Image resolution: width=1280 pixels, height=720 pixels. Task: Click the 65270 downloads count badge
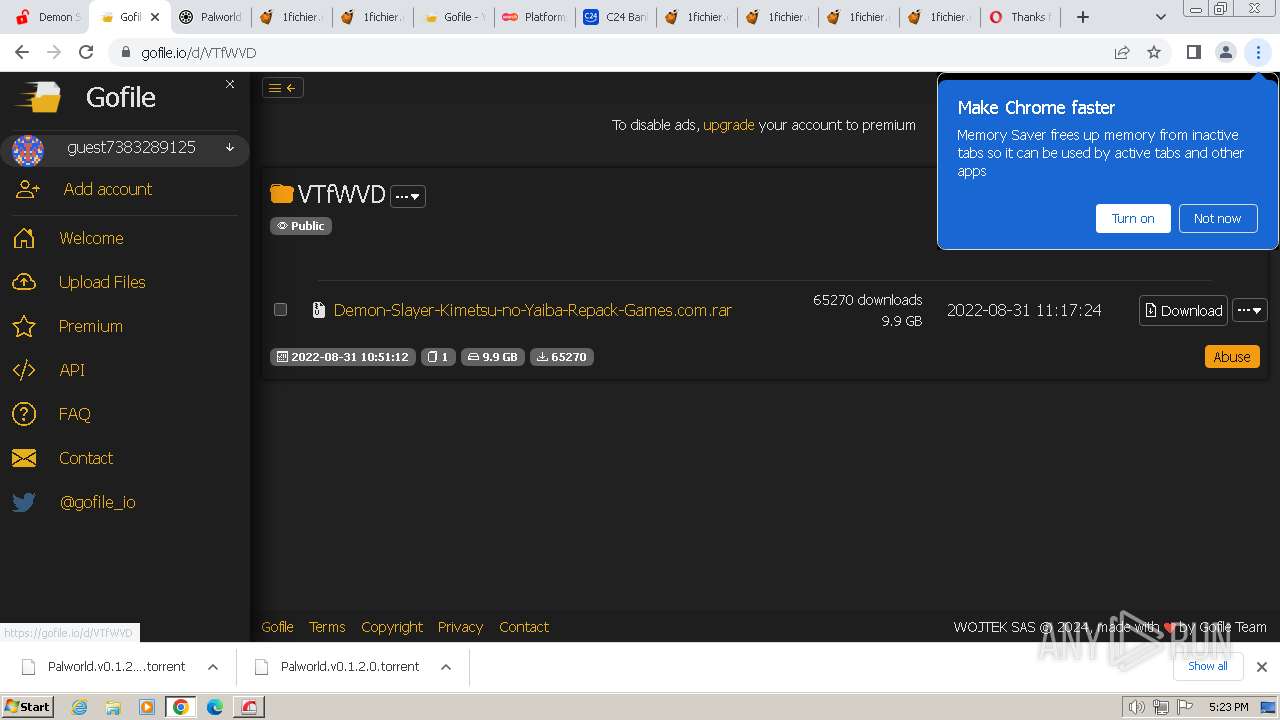click(x=562, y=357)
